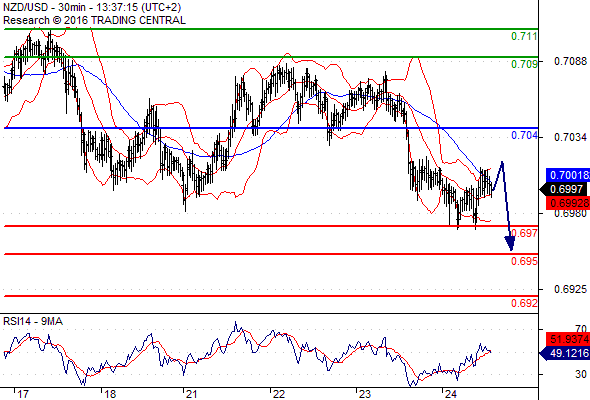Image resolution: width=590 pixels, height=400 pixels.
Task: Click date 23 on the time axis
Action: pos(364,394)
